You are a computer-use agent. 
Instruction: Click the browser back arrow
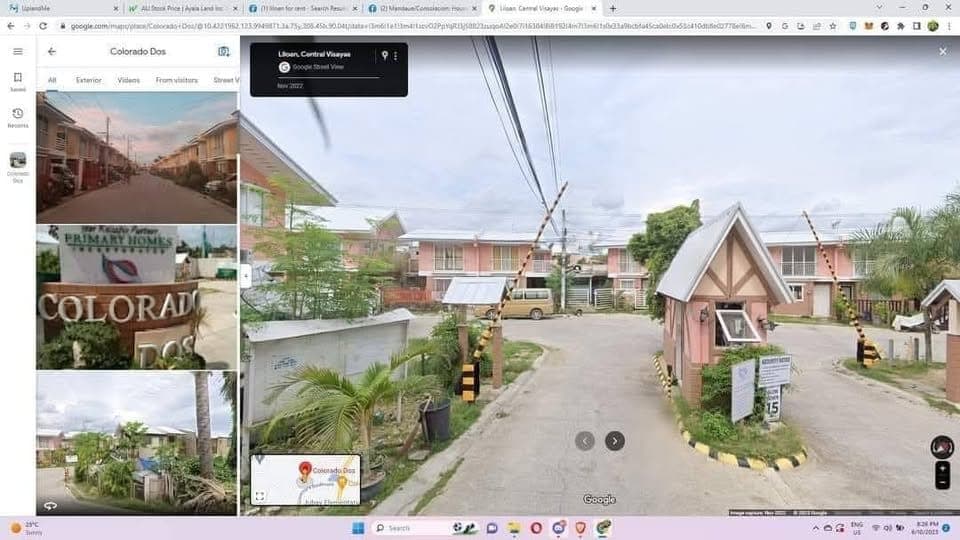(10, 26)
